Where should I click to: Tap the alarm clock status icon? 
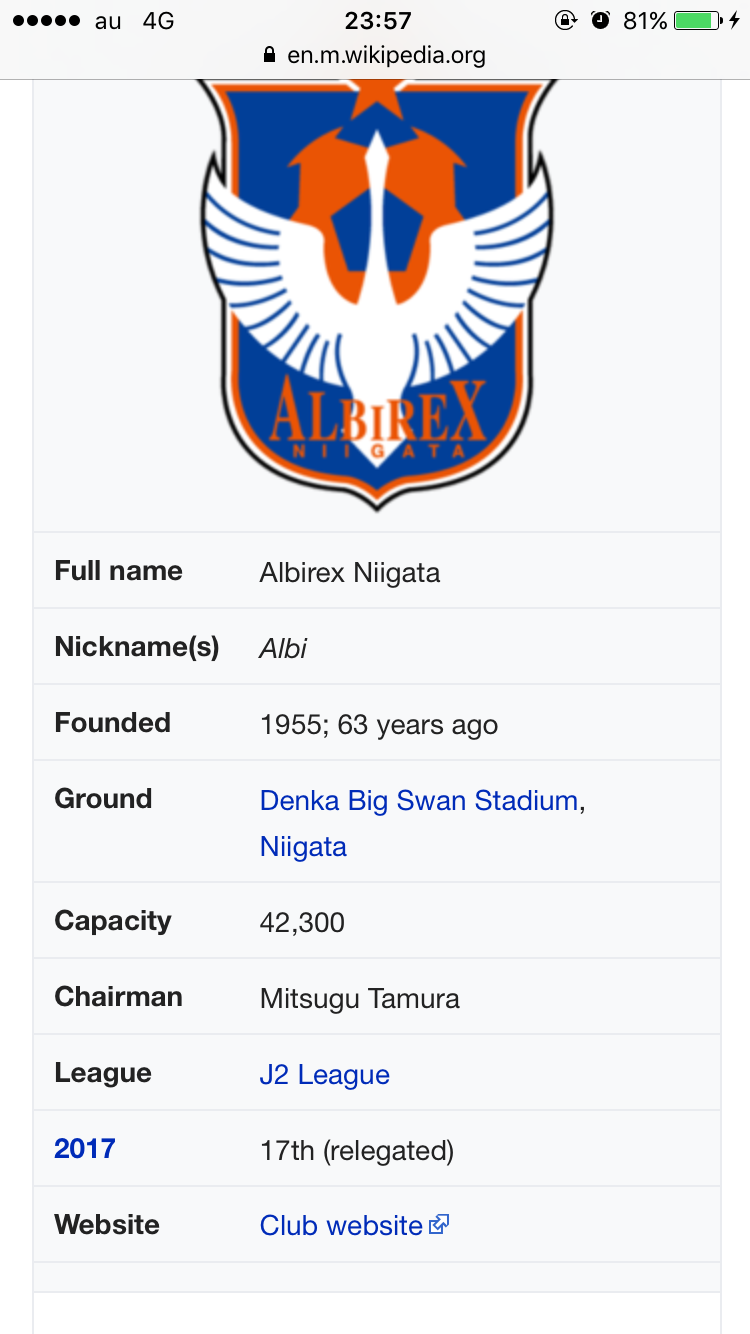tap(600, 20)
